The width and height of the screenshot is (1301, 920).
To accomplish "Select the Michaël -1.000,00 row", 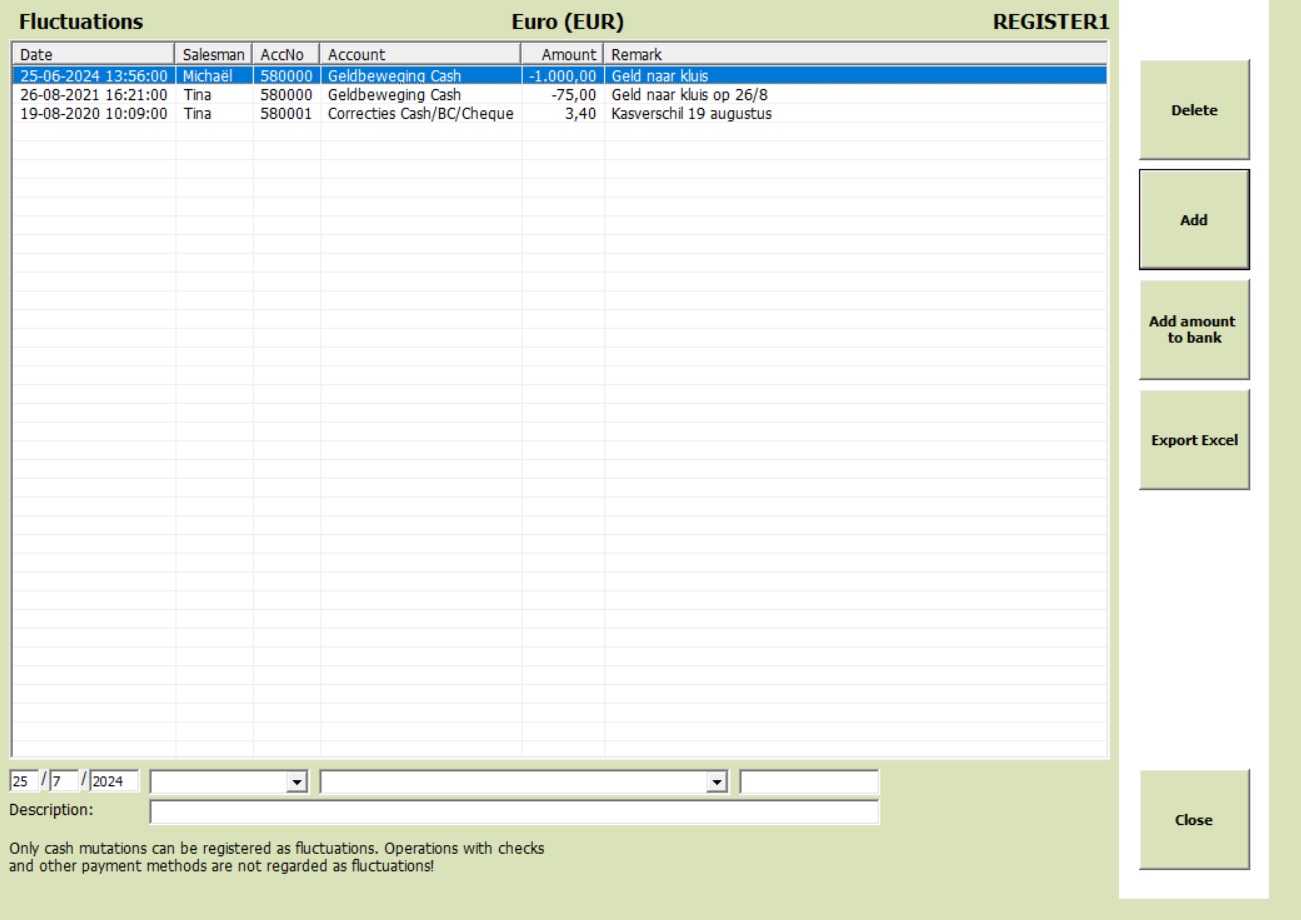I will tap(559, 75).
